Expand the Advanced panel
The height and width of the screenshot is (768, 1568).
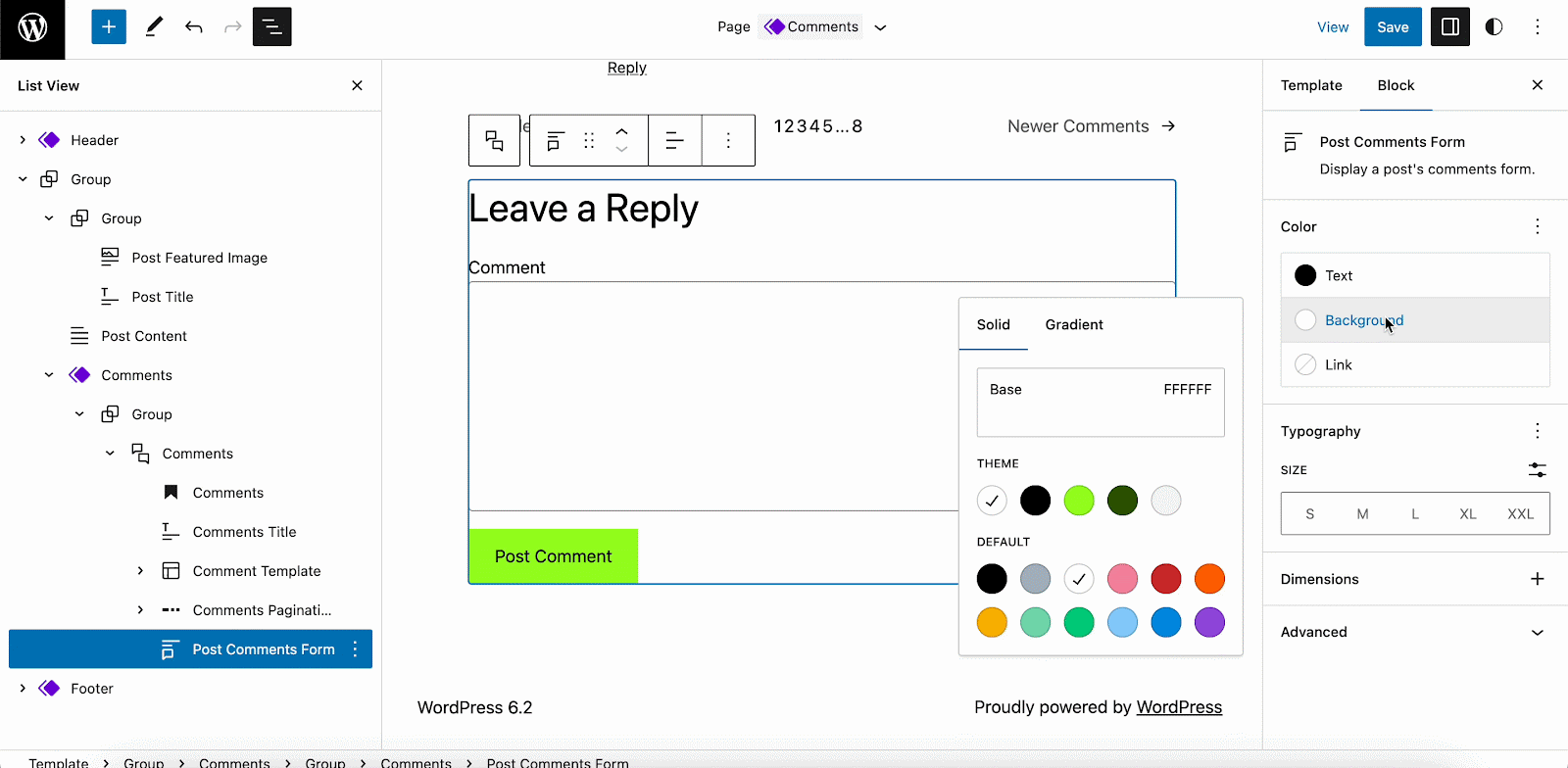[1537, 632]
